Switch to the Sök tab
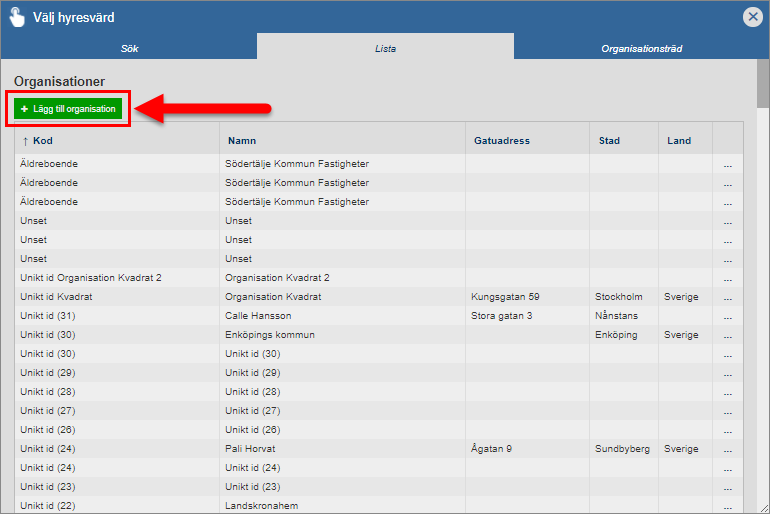 pyautogui.click(x=129, y=48)
